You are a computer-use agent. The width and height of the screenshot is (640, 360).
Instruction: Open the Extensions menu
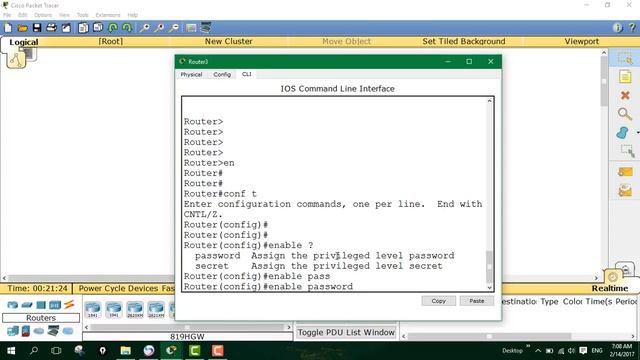coord(108,15)
